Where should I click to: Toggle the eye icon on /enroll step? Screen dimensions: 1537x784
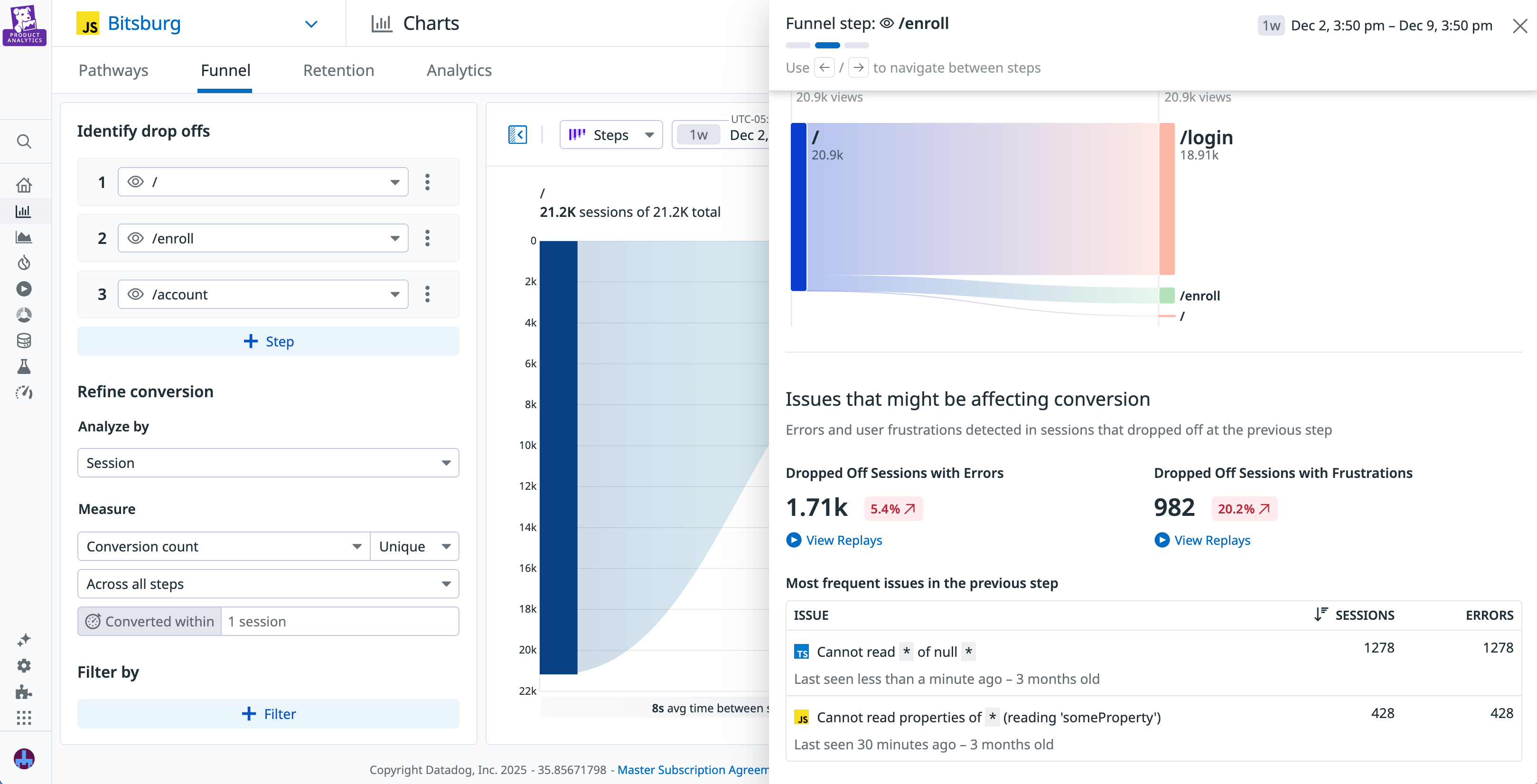[x=135, y=237]
